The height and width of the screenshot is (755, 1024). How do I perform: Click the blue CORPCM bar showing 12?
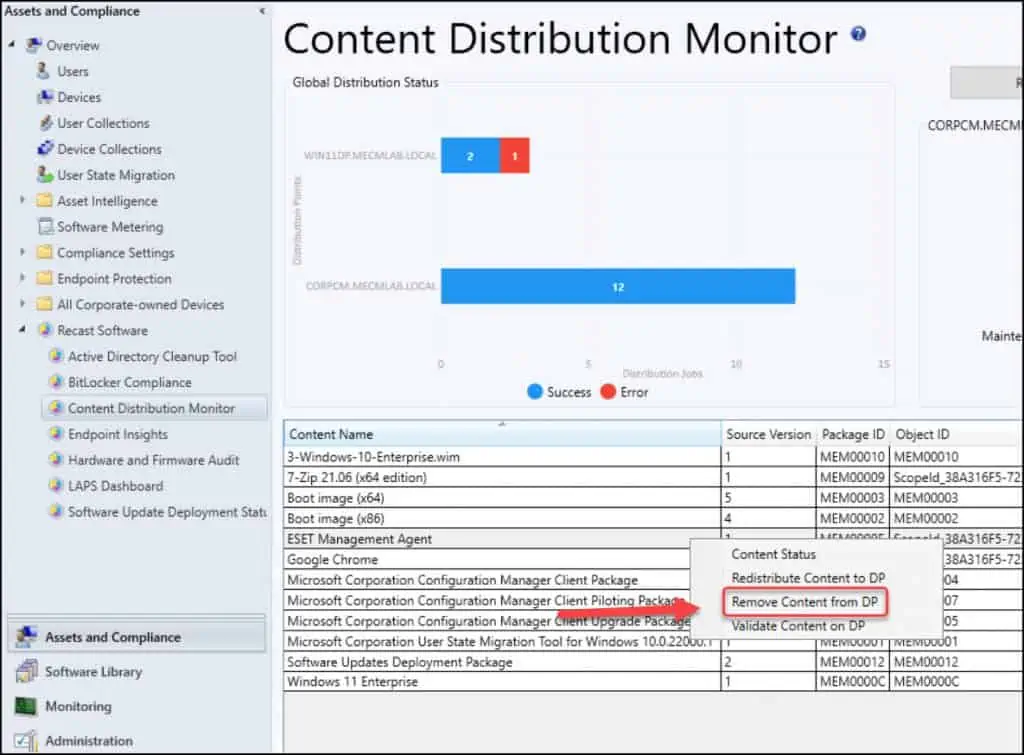coord(618,286)
